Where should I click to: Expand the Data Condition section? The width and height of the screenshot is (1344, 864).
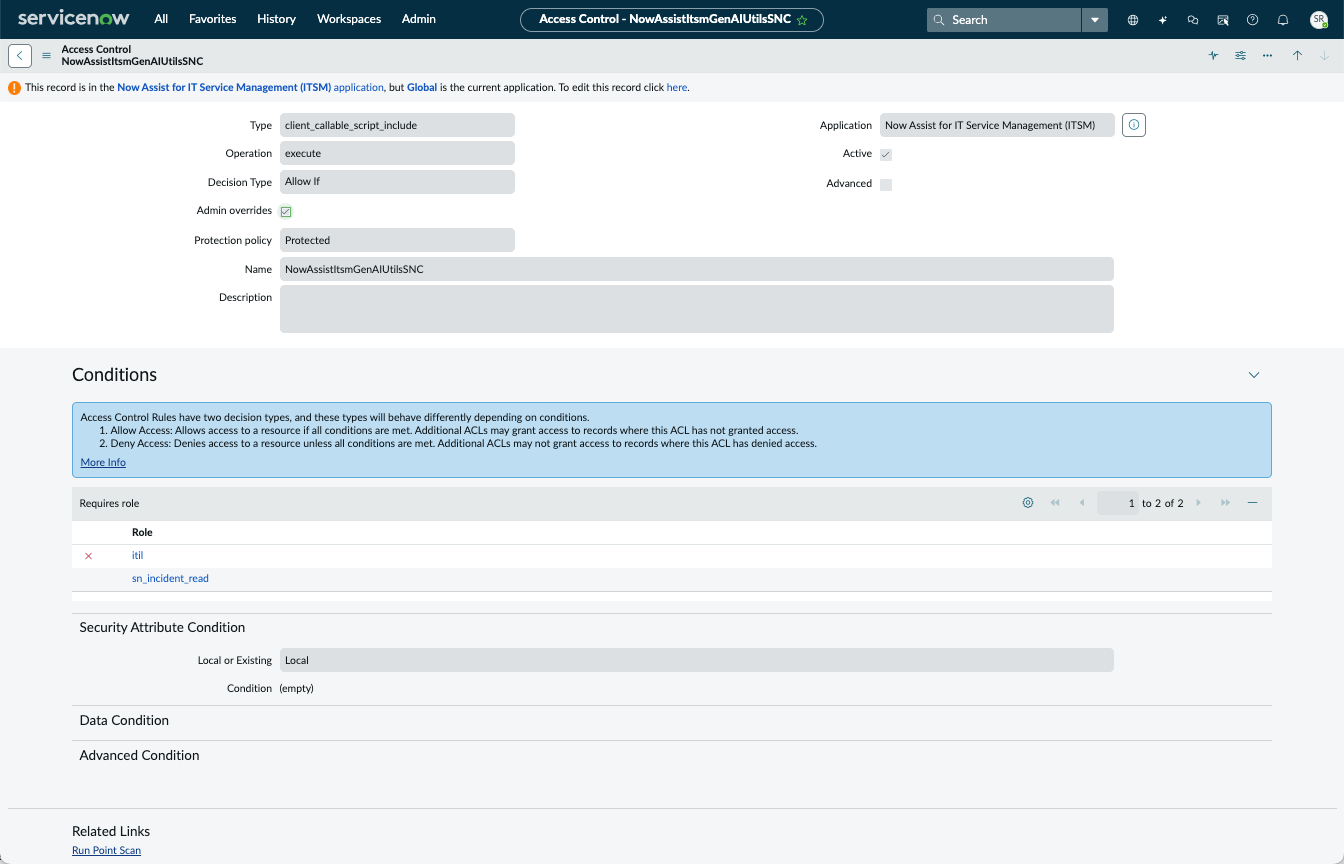coord(124,720)
